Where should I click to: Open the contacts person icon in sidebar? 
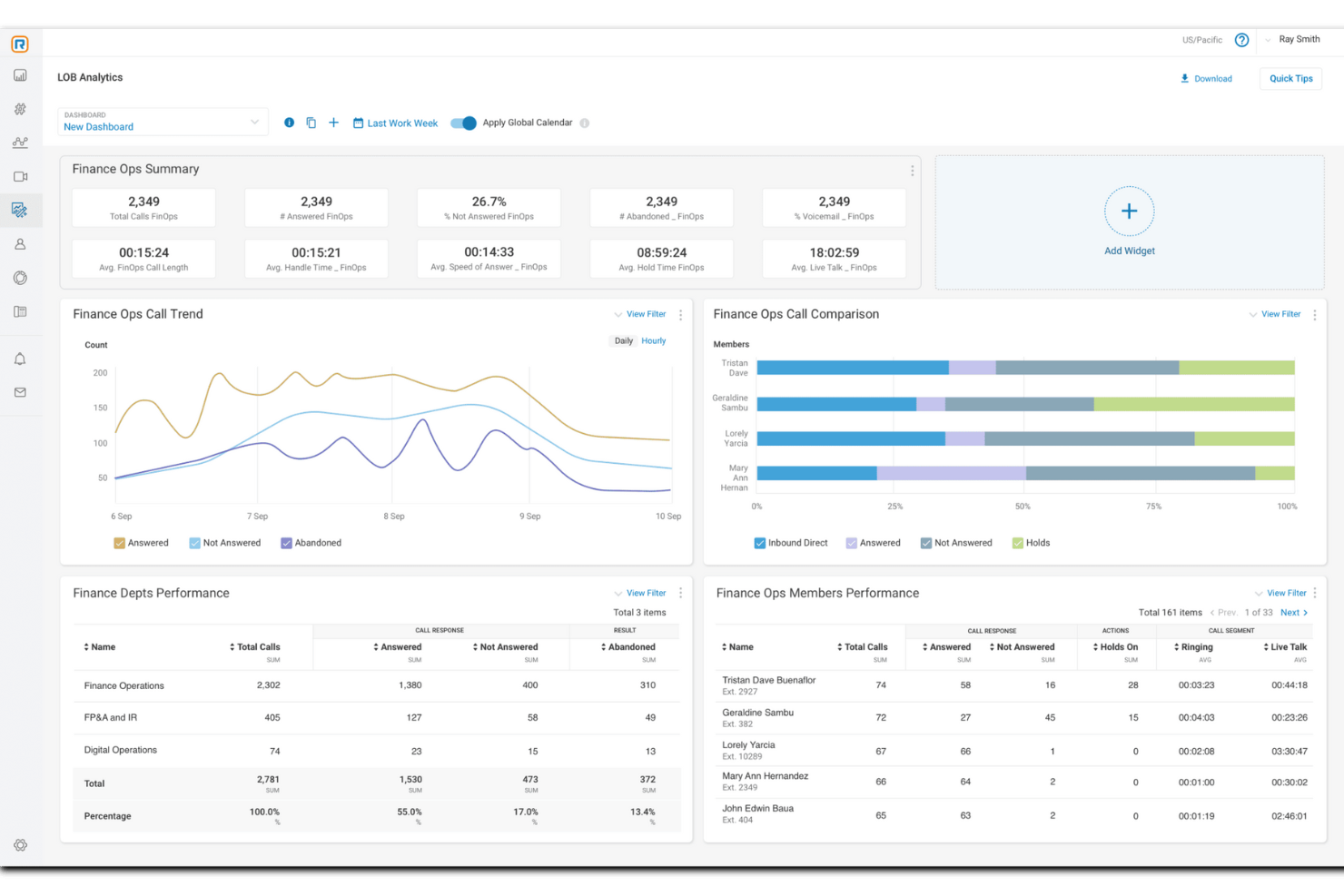click(x=20, y=243)
